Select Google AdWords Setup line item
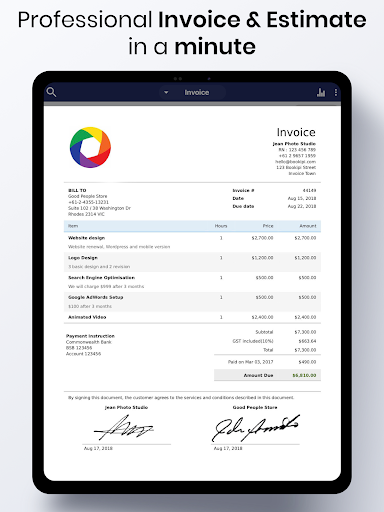 pos(192,302)
